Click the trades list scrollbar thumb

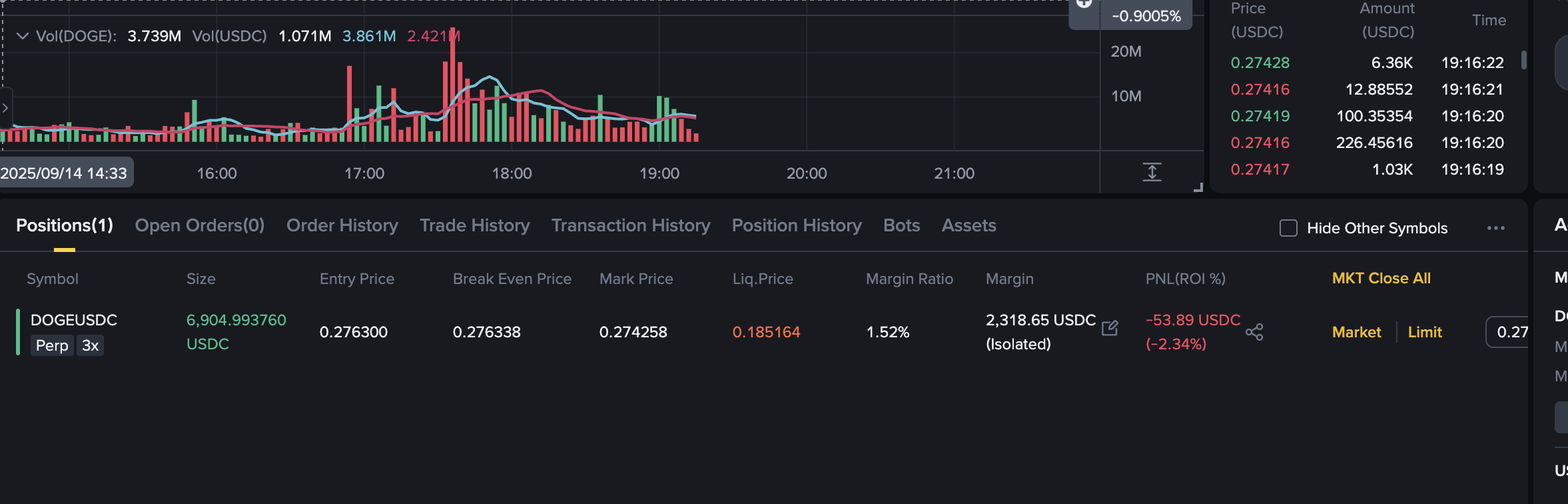tap(1523, 60)
